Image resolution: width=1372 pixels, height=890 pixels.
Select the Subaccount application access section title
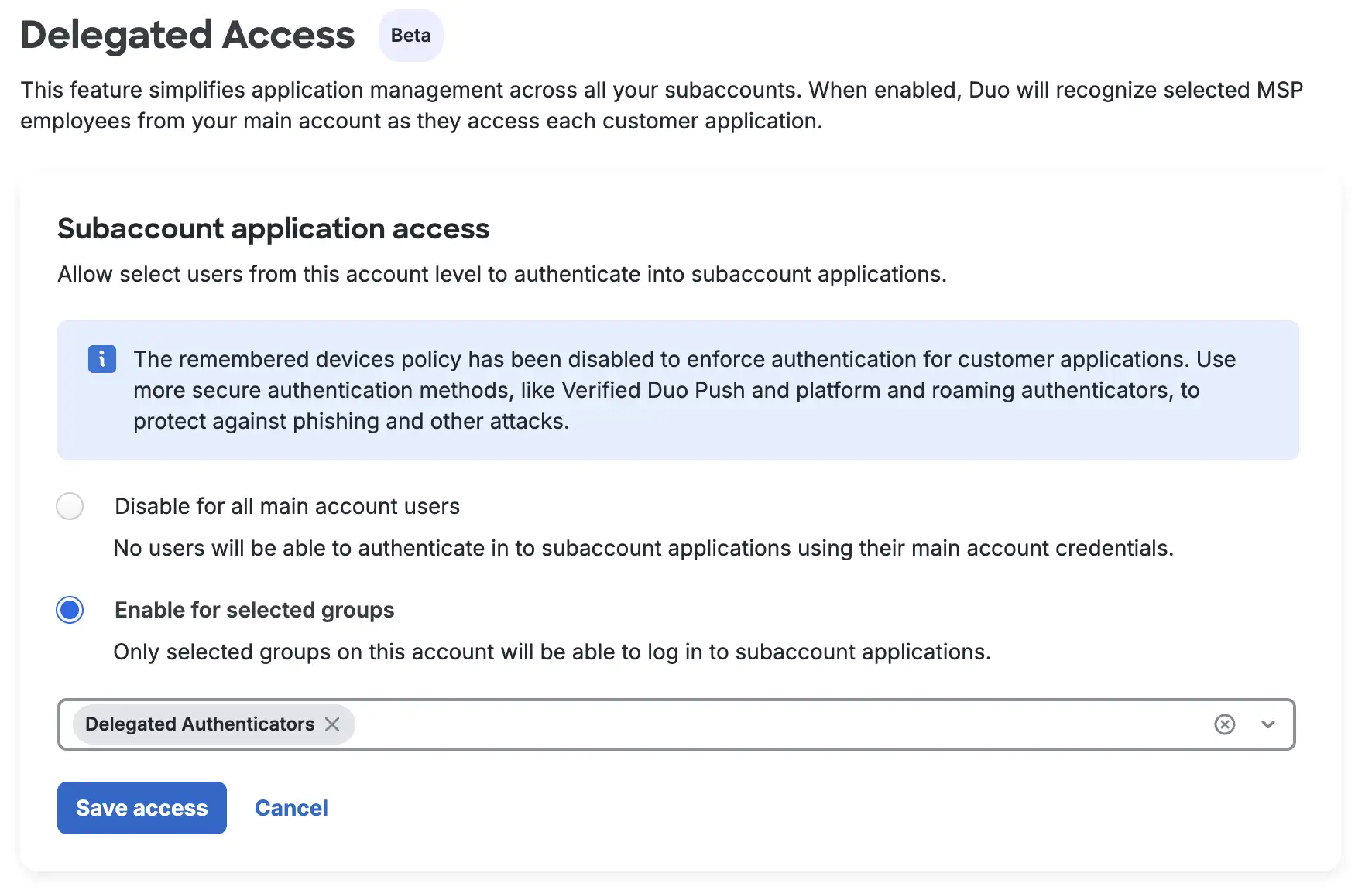273,229
